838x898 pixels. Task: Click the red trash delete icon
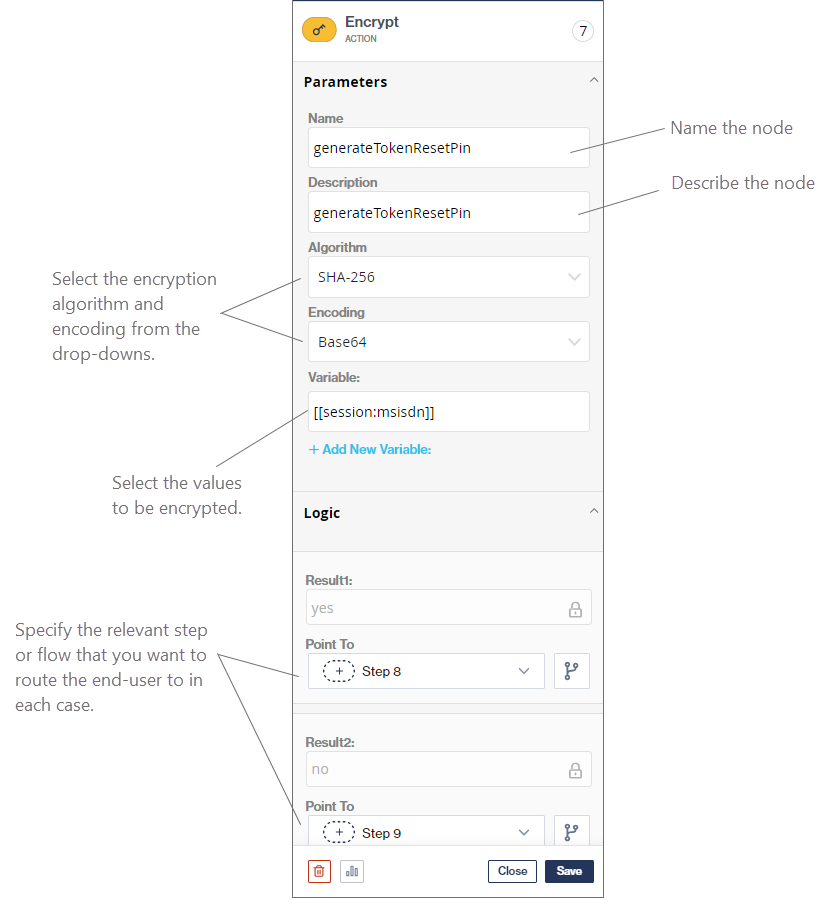319,871
